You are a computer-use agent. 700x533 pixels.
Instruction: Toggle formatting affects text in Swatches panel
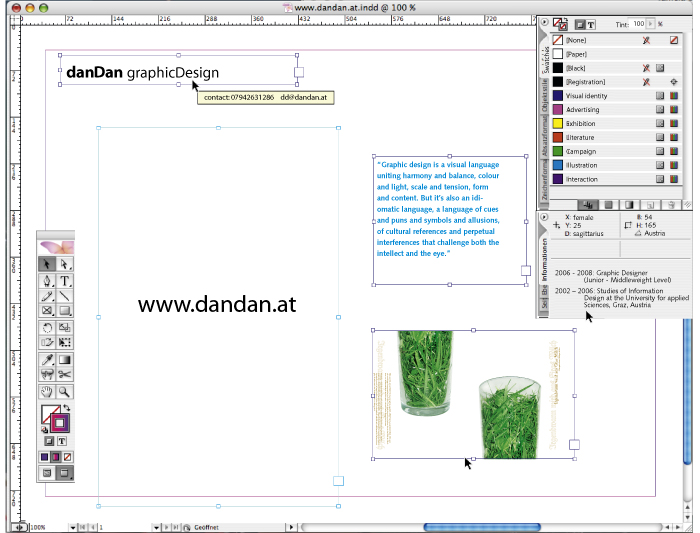[591, 25]
